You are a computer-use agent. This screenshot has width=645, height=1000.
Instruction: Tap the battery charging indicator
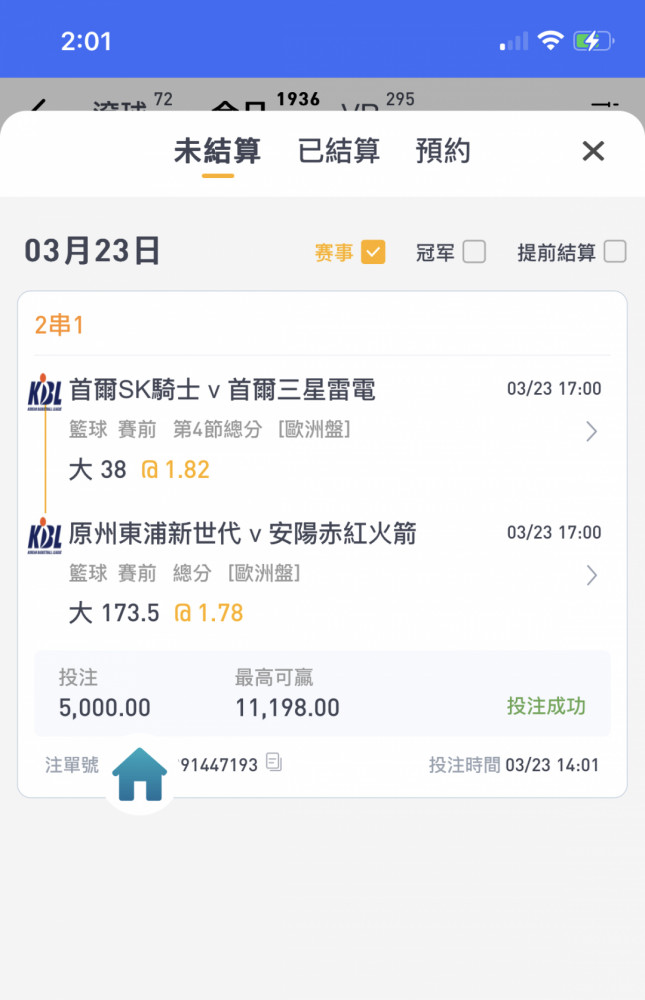pos(593,41)
